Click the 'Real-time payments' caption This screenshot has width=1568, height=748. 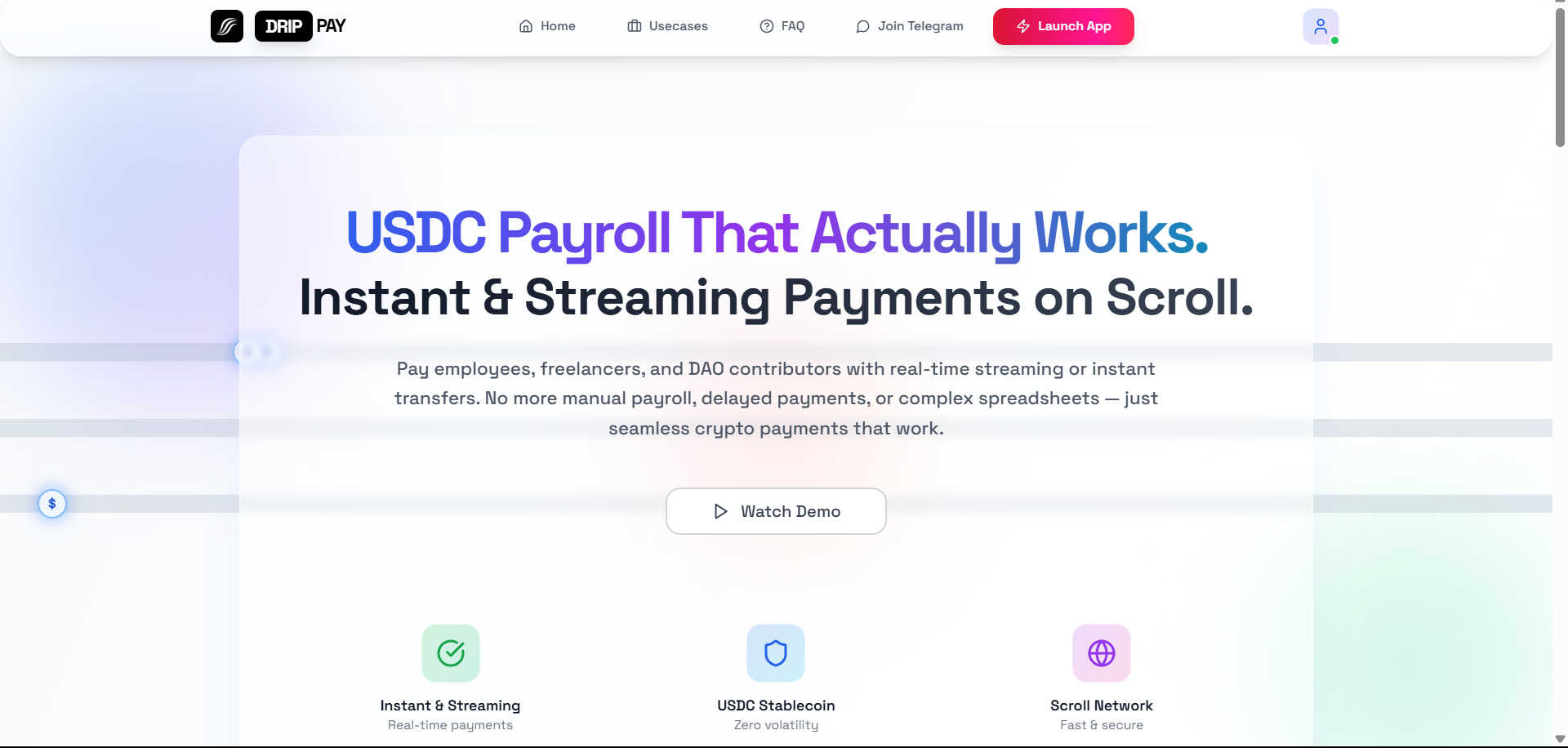tap(450, 725)
